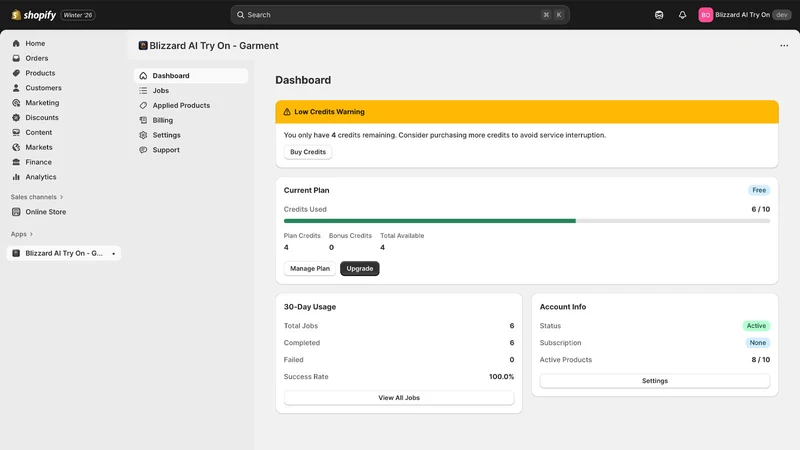Click the Shopify logo

[34, 15]
